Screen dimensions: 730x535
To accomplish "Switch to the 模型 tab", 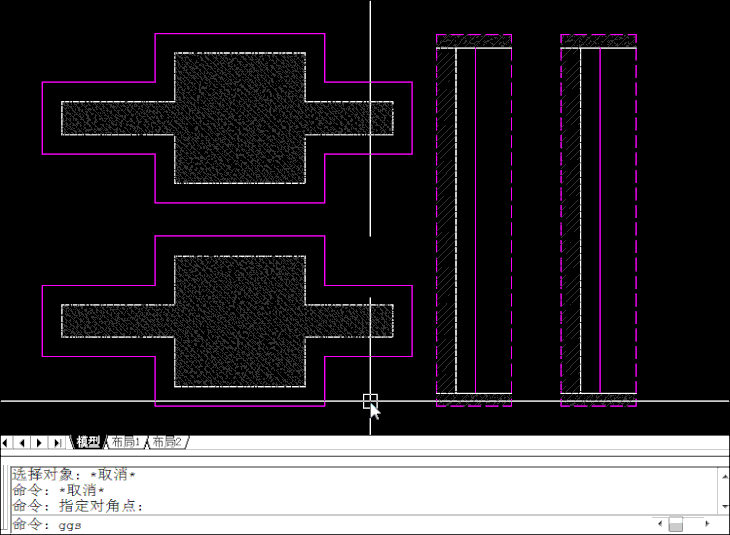I will tap(88, 443).
